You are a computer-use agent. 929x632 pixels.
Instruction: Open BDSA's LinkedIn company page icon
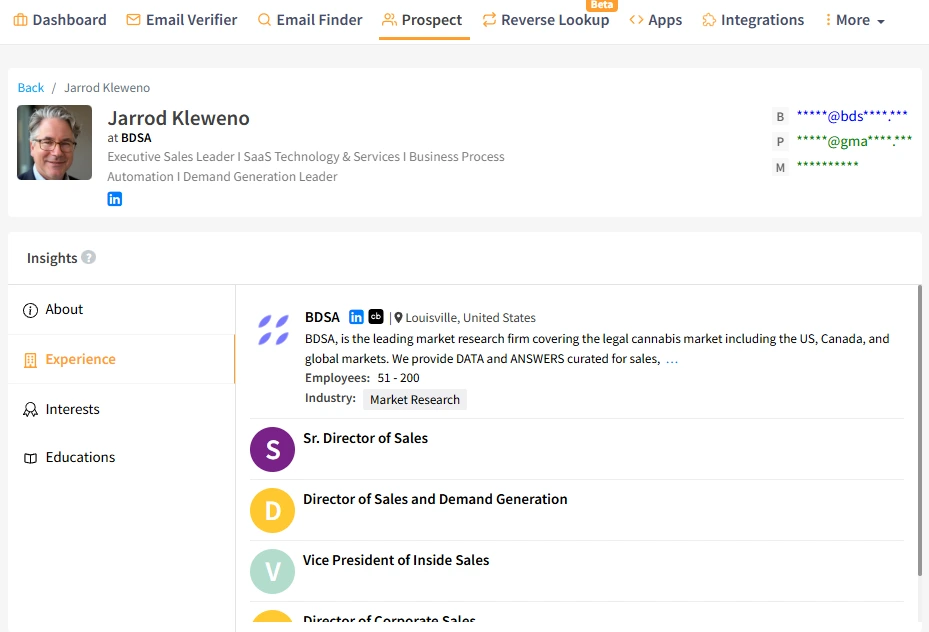coord(356,317)
